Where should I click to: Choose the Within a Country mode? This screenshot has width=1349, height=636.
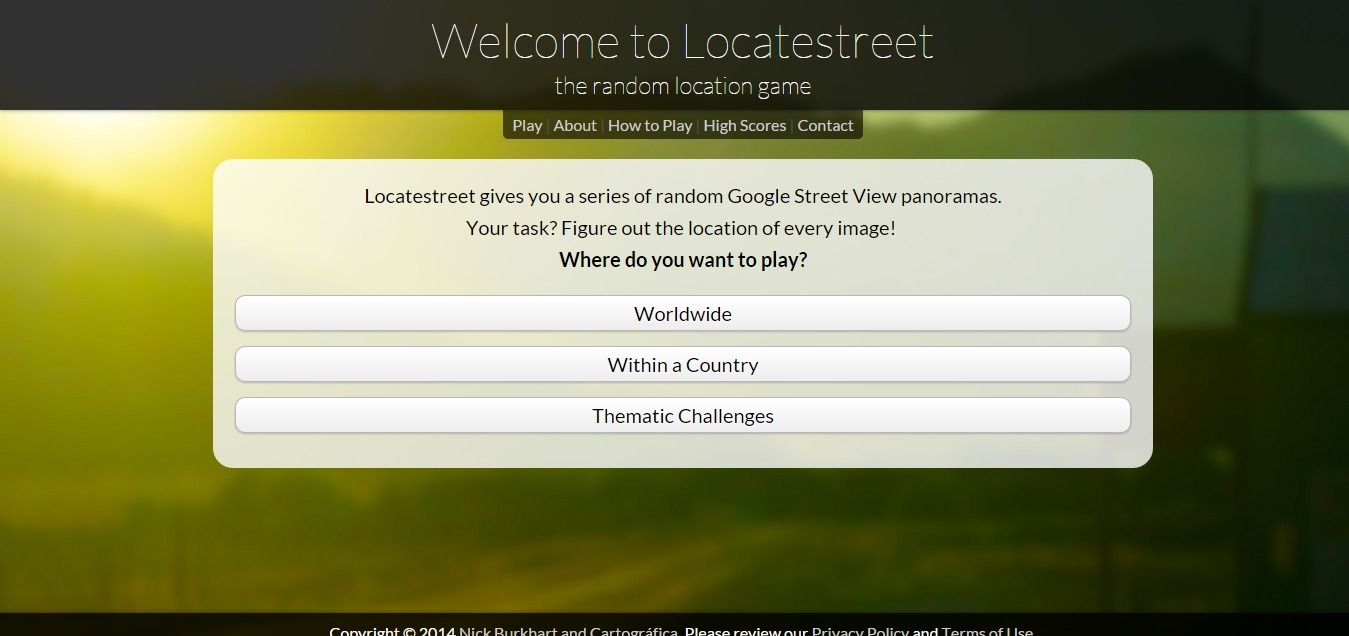[x=682, y=364]
